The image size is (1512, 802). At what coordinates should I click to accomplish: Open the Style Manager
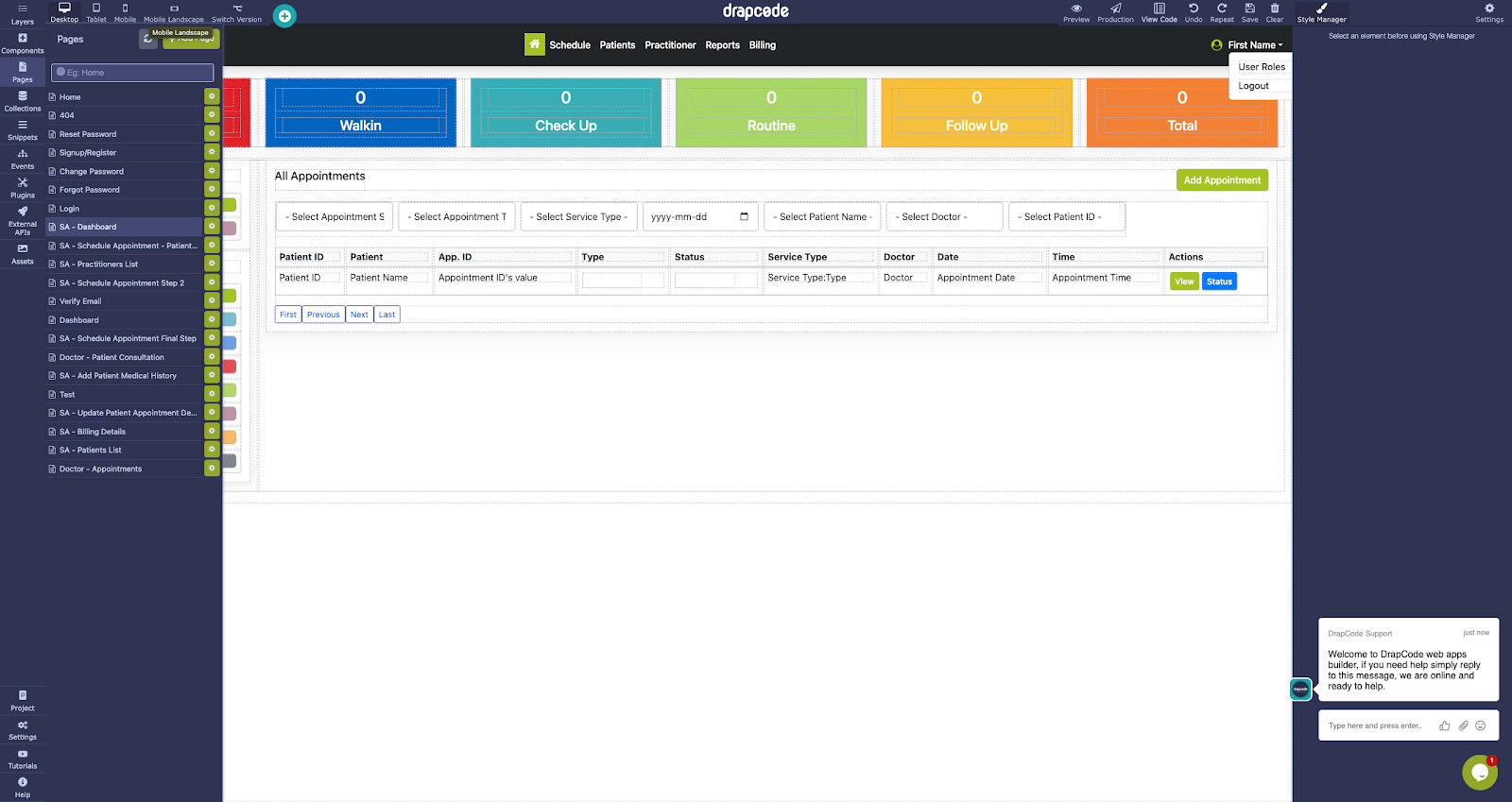pyautogui.click(x=1321, y=12)
